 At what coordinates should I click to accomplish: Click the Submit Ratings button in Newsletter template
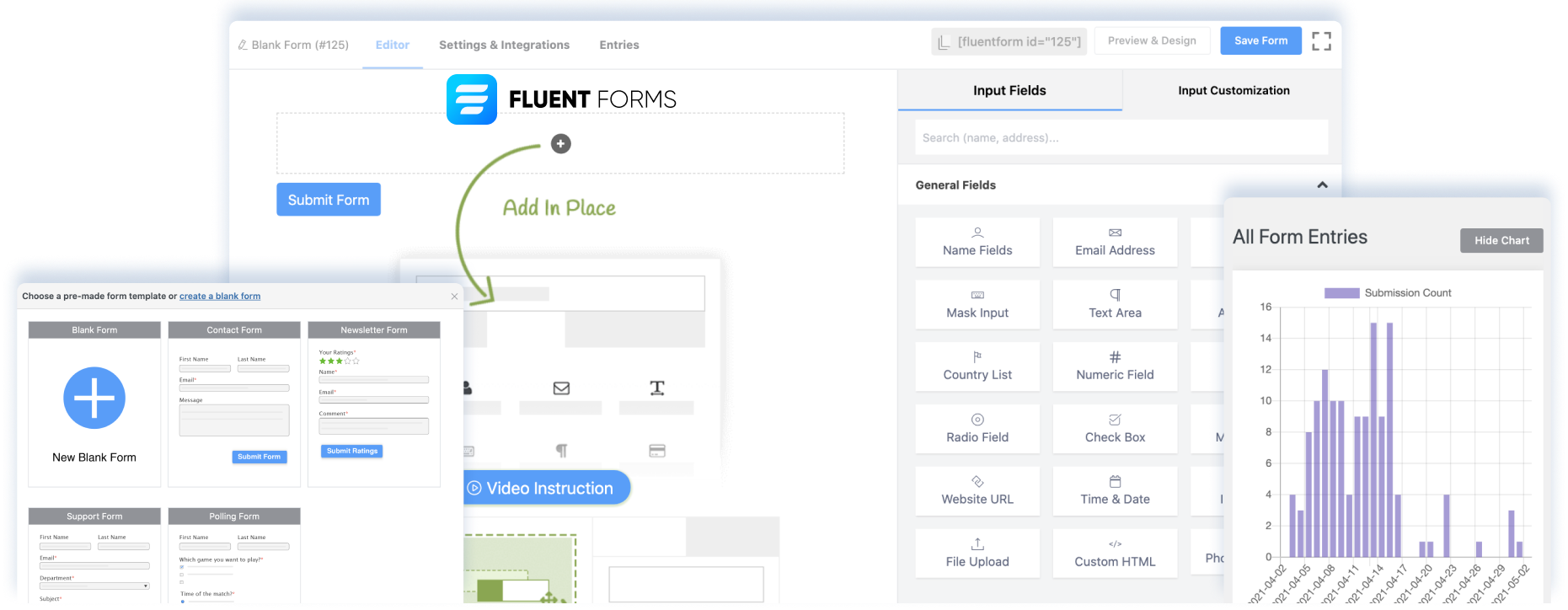coord(352,451)
